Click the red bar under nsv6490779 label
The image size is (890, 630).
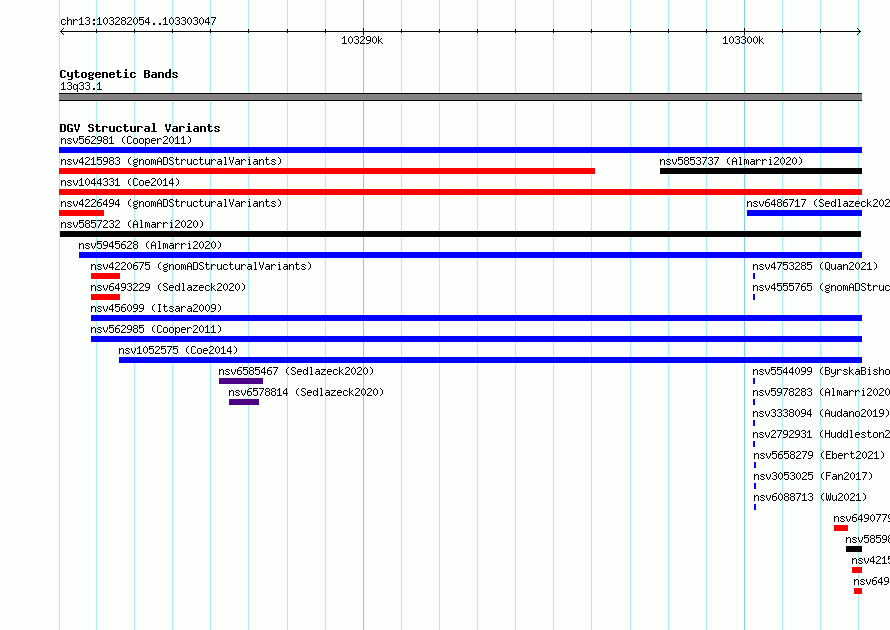pos(841,528)
